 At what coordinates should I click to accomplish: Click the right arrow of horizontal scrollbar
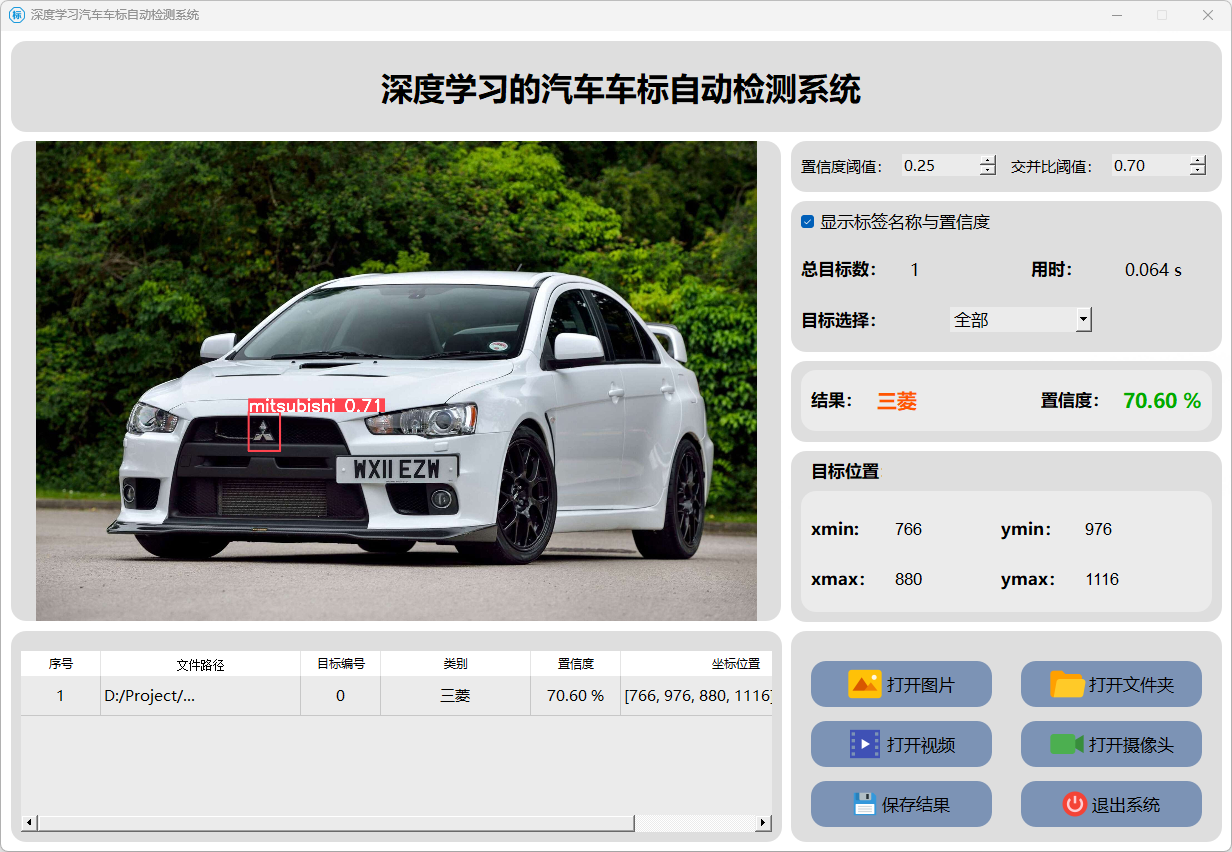point(763,823)
